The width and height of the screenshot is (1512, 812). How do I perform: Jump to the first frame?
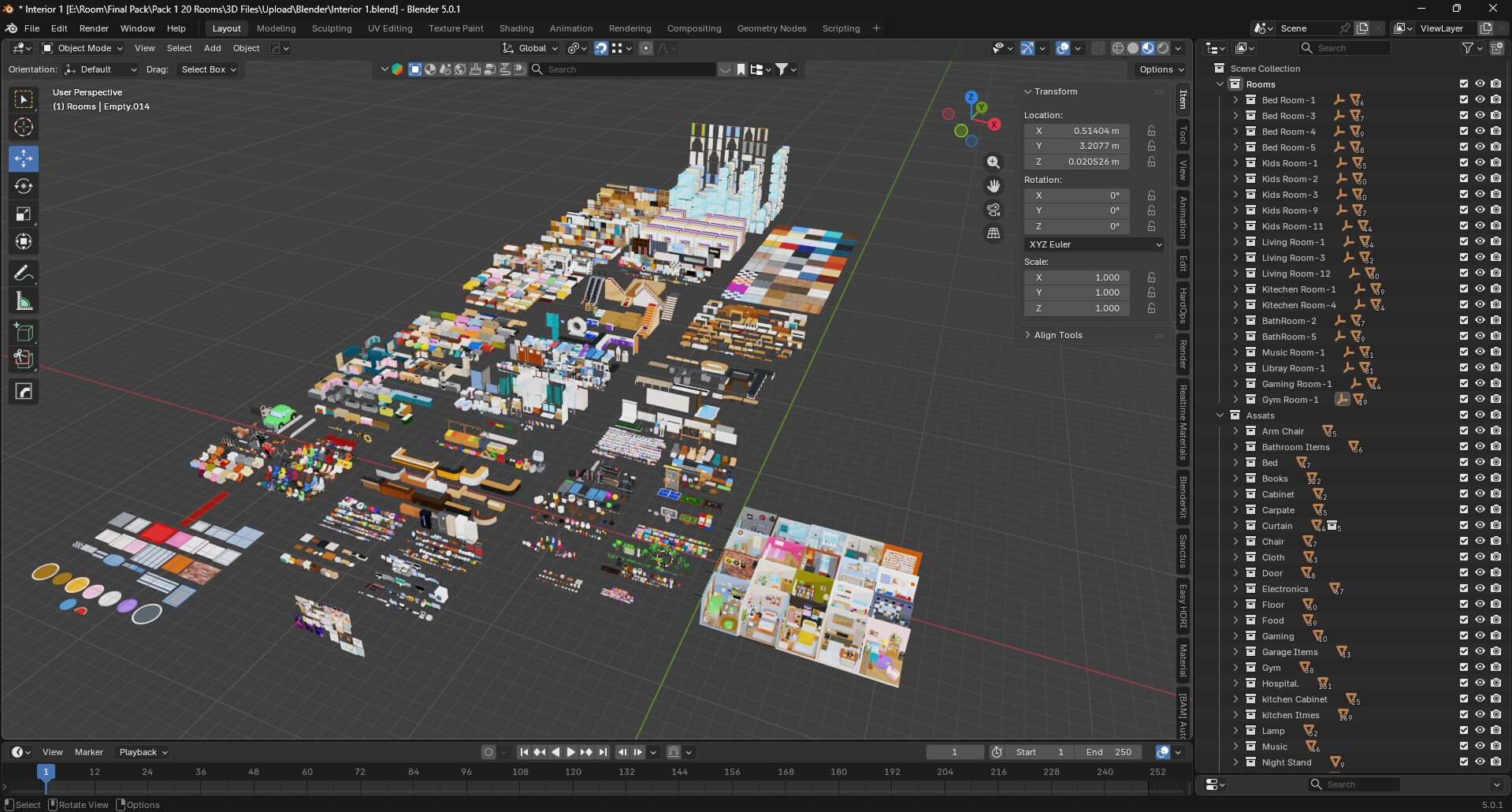524,752
